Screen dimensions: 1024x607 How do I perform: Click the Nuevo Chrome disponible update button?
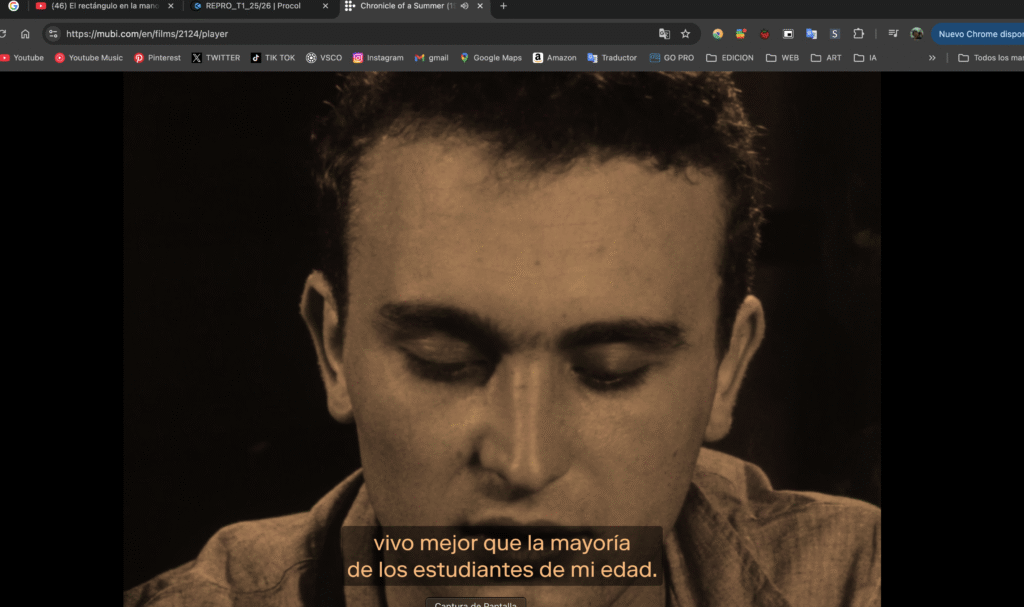[979, 33]
